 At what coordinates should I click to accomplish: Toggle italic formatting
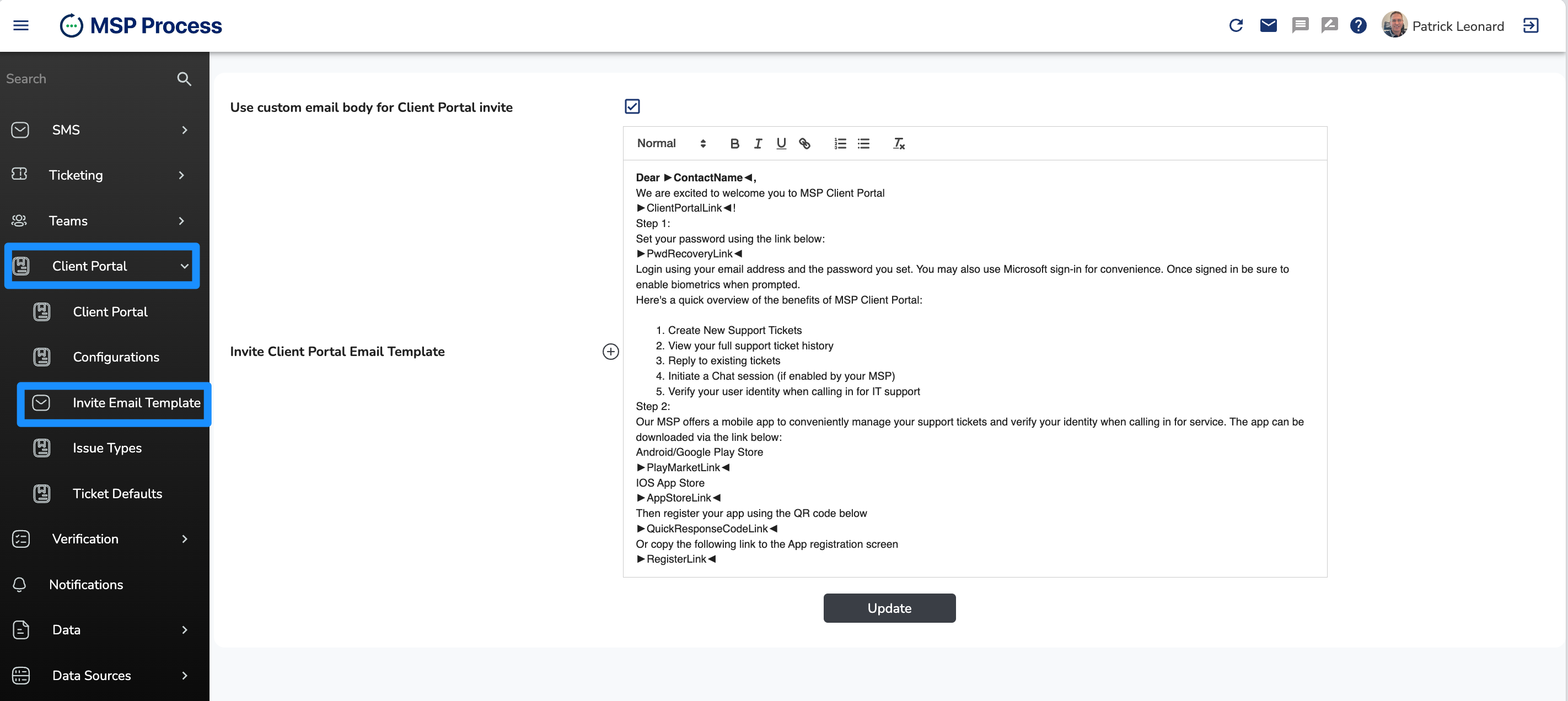tap(758, 144)
